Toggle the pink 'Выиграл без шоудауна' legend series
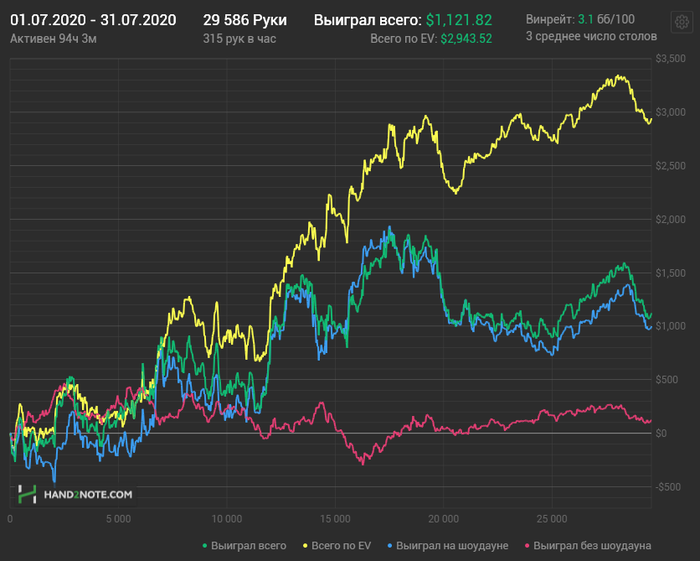 tap(588, 545)
